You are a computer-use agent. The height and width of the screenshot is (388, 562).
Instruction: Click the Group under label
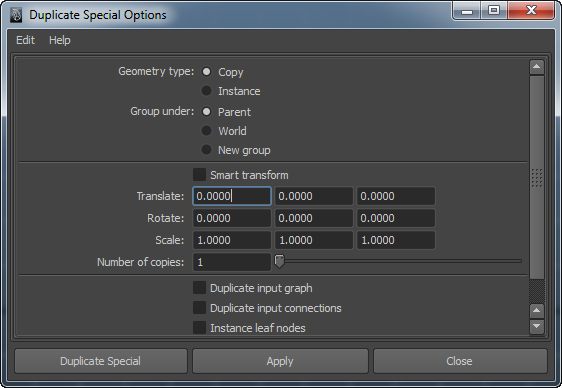click(162, 111)
